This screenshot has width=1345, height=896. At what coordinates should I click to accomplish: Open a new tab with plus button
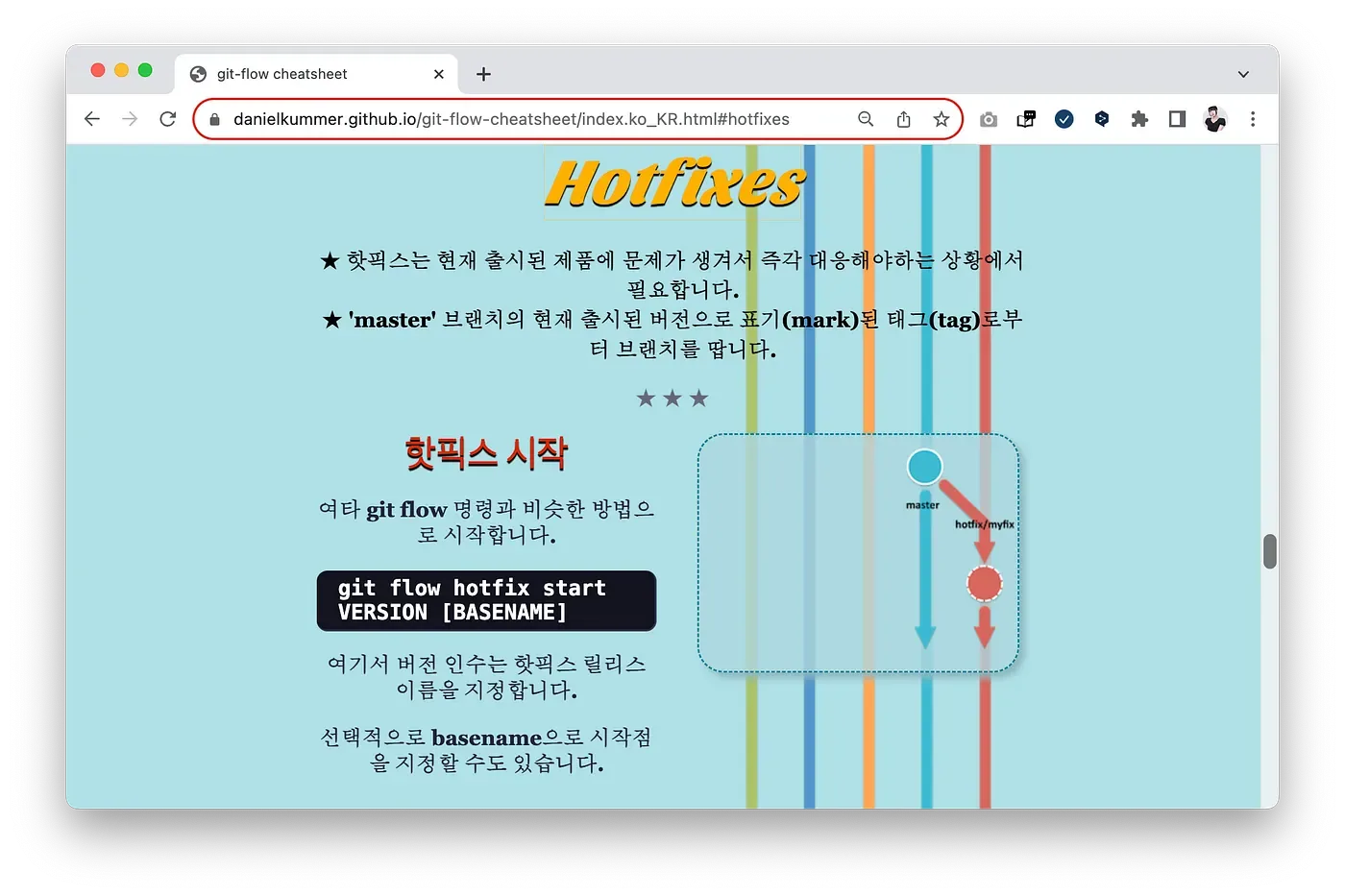(483, 74)
